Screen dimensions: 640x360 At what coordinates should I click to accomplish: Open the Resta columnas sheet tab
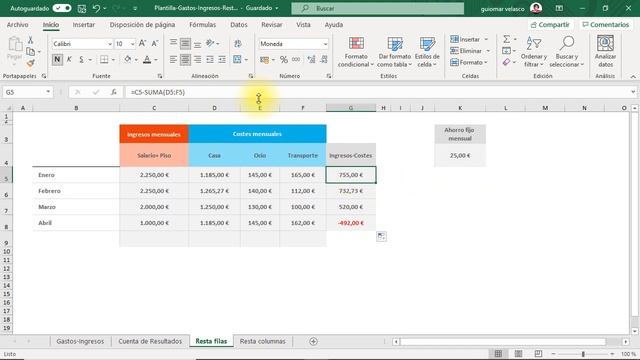(x=262, y=341)
